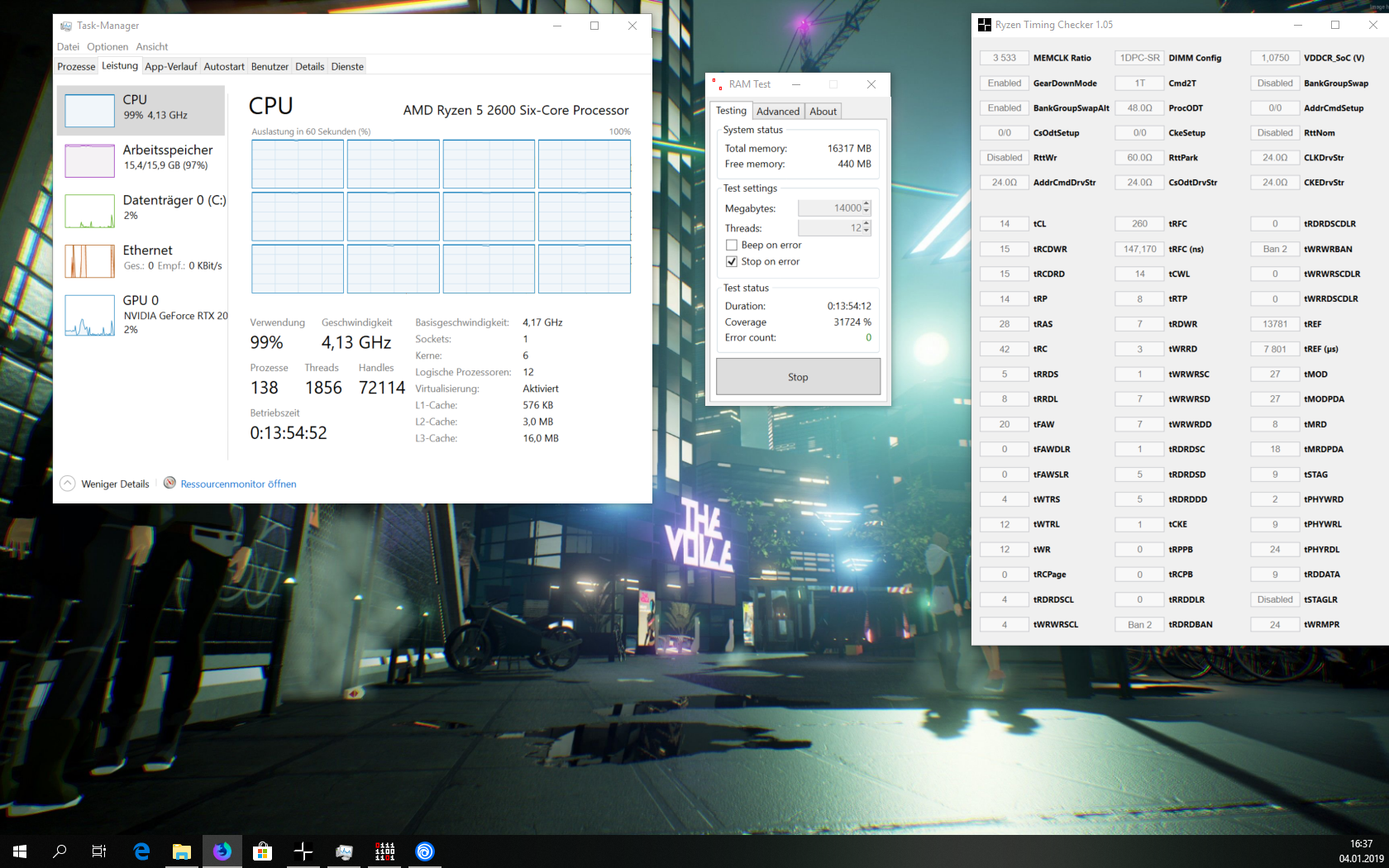Open the Advanced tab in RAM Test
The image size is (1389, 868).
click(778, 112)
